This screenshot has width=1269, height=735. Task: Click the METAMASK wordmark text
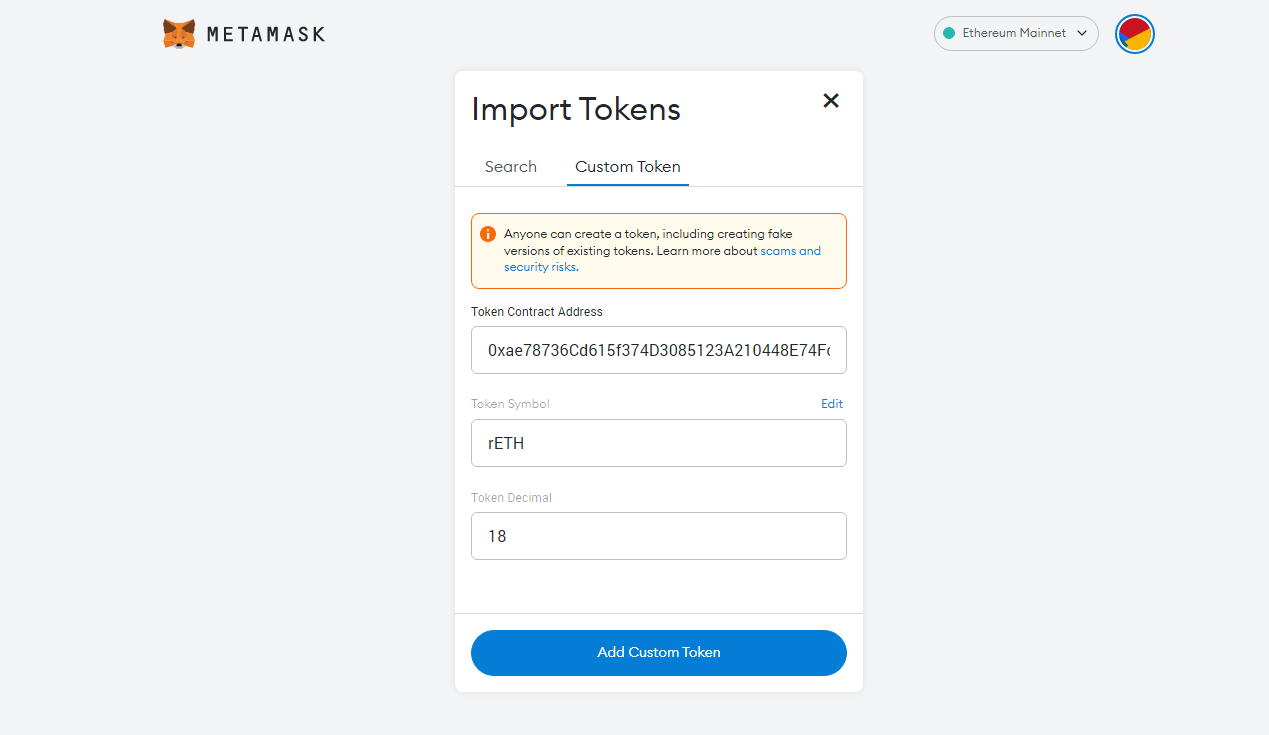pos(266,34)
